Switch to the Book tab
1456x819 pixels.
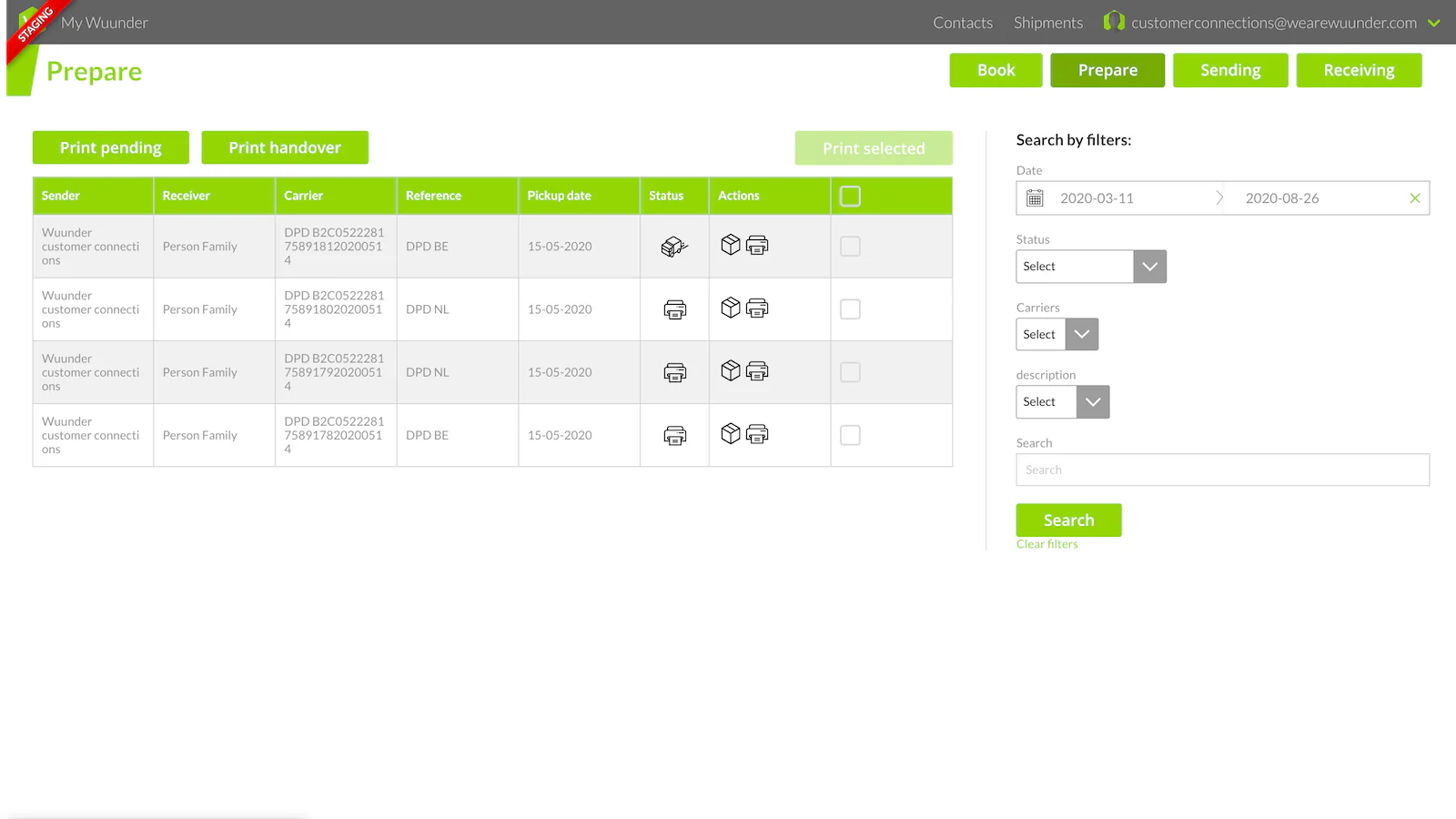[x=996, y=70]
